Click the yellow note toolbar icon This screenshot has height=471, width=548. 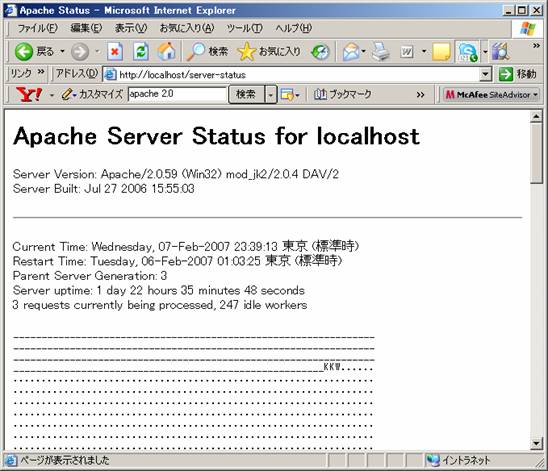coord(441,52)
